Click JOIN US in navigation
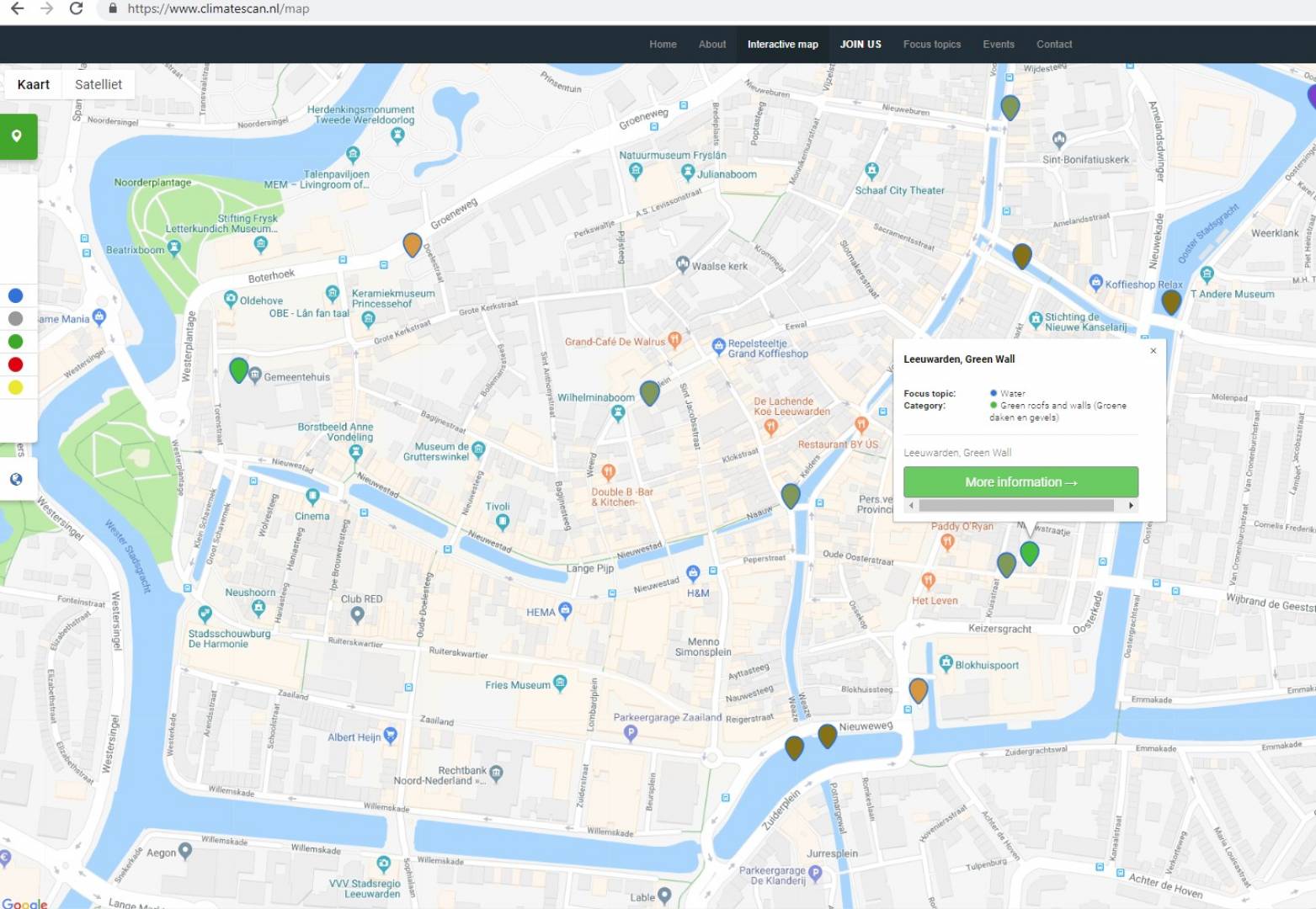The width and height of the screenshot is (1316, 909). [x=860, y=45]
